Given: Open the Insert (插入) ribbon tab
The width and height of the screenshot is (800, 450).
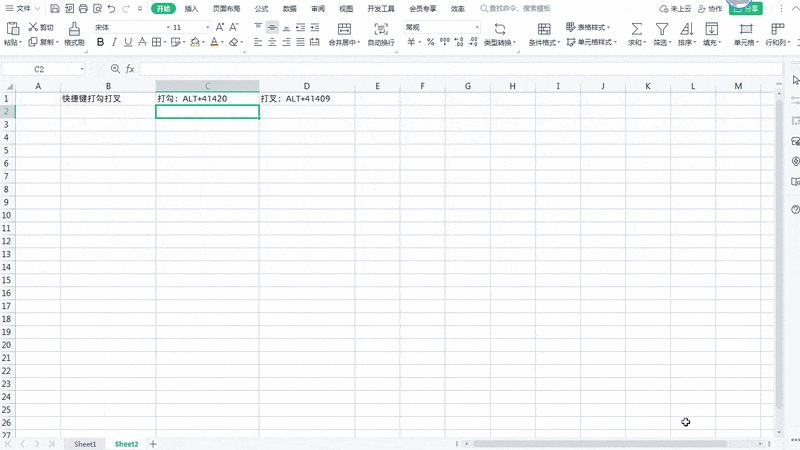Looking at the screenshot, I should coord(191,8).
